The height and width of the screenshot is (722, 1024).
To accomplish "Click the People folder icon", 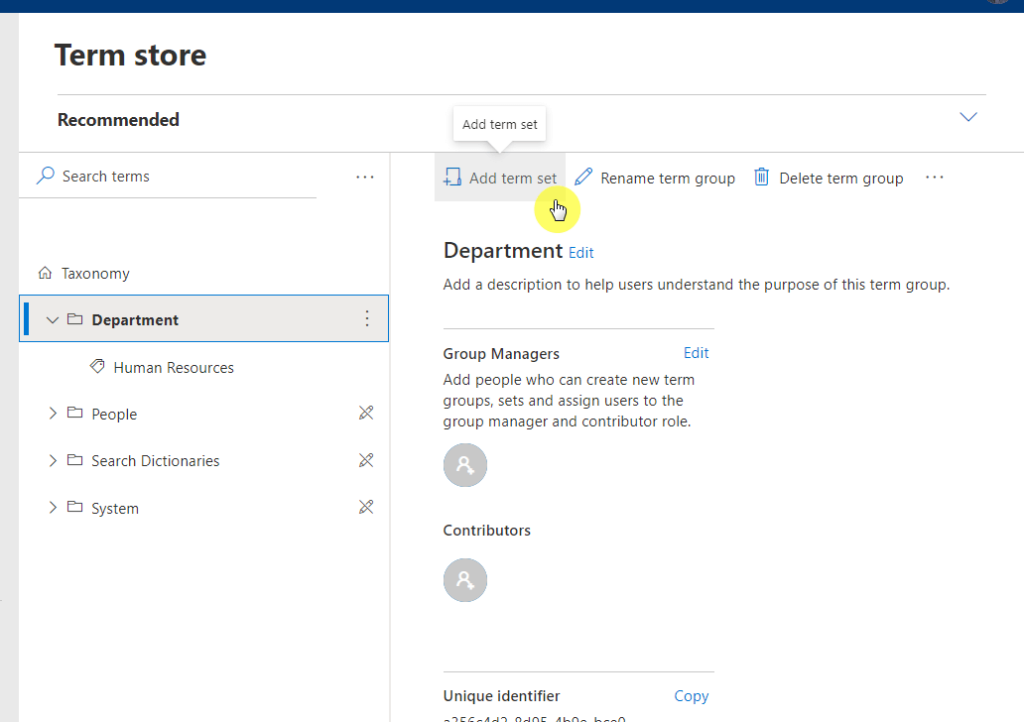I will pyautogui.click(x=75, y=413).
